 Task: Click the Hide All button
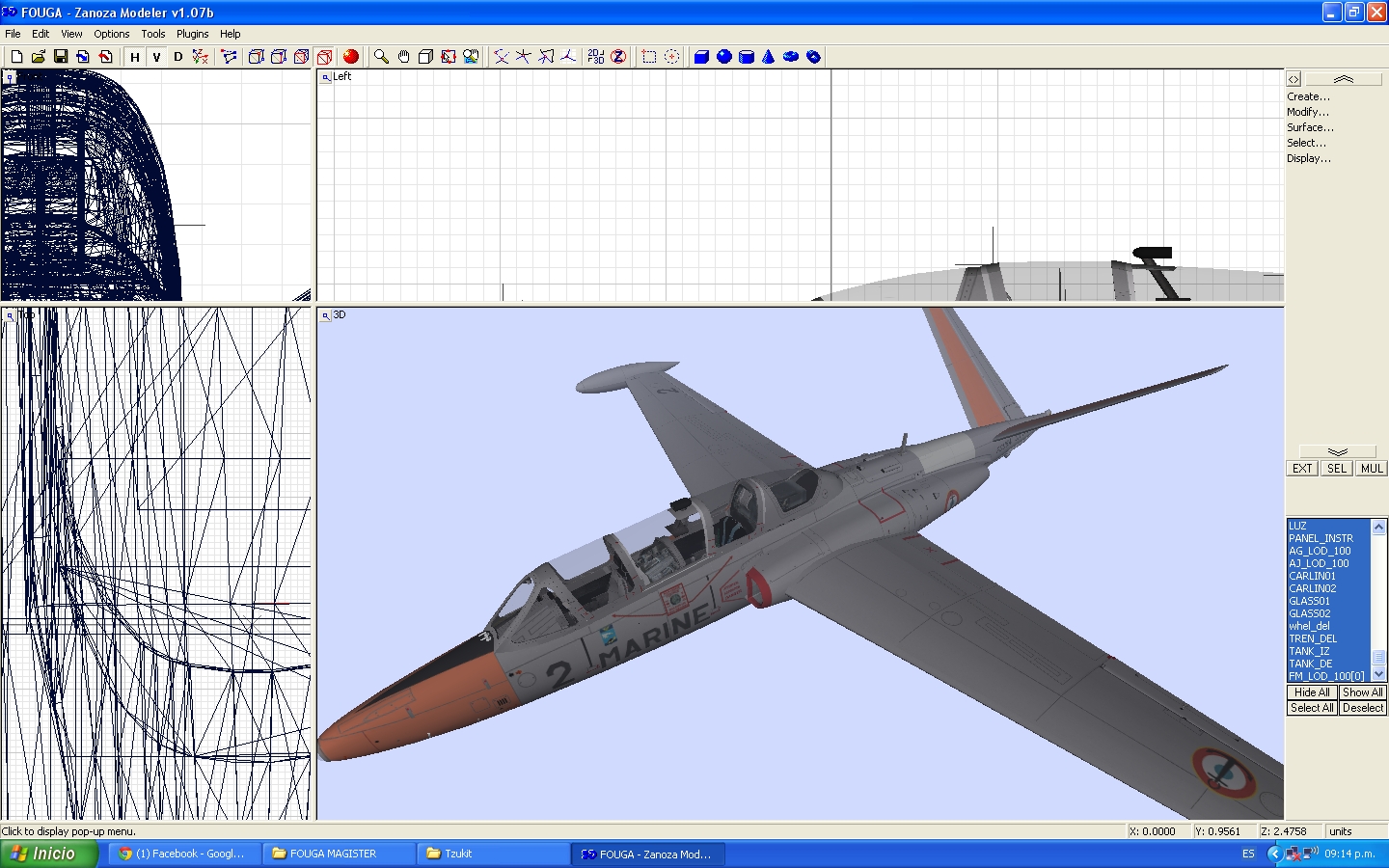[1312, 692]
